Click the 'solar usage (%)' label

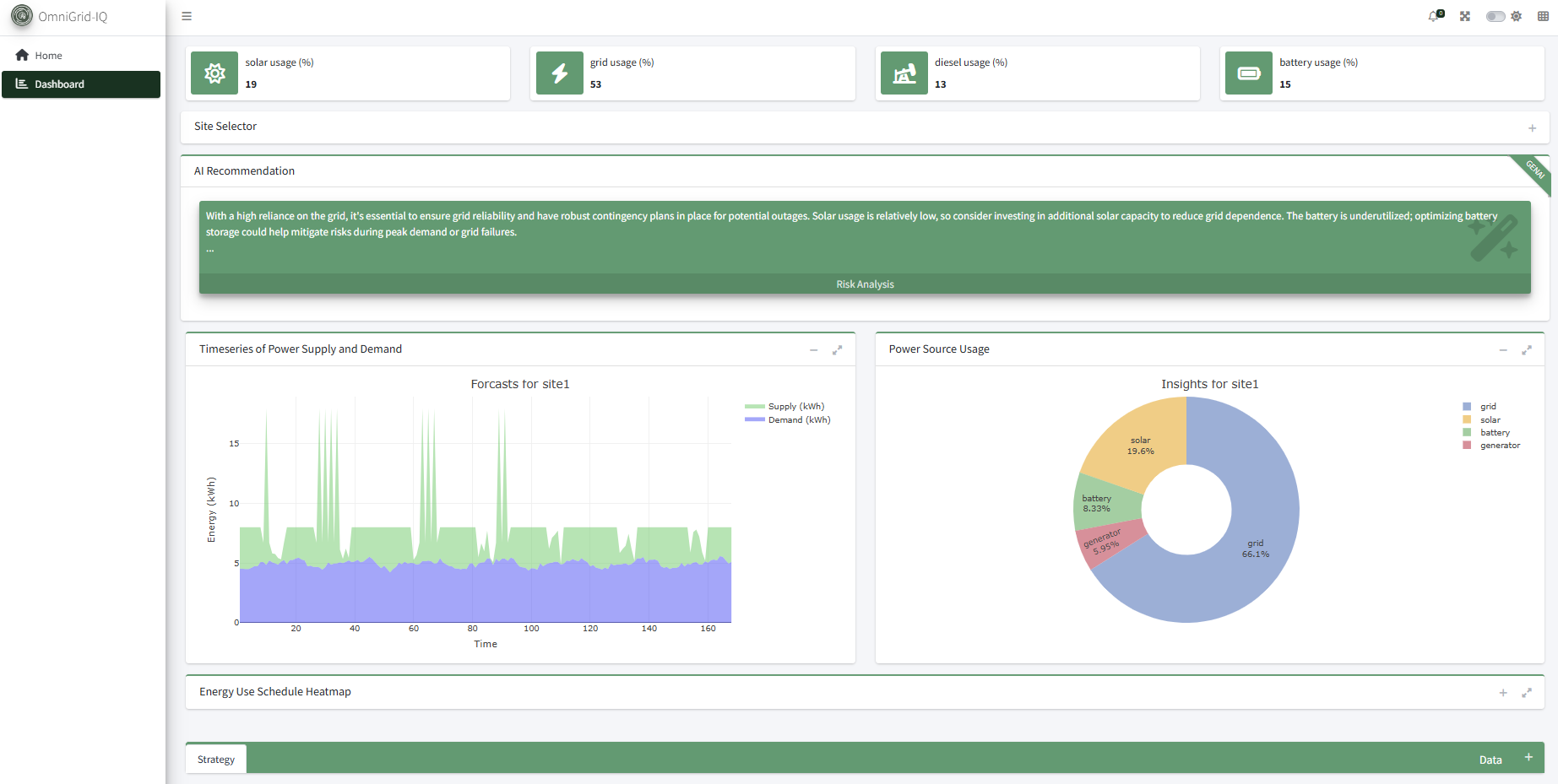[x=280, y=62]
